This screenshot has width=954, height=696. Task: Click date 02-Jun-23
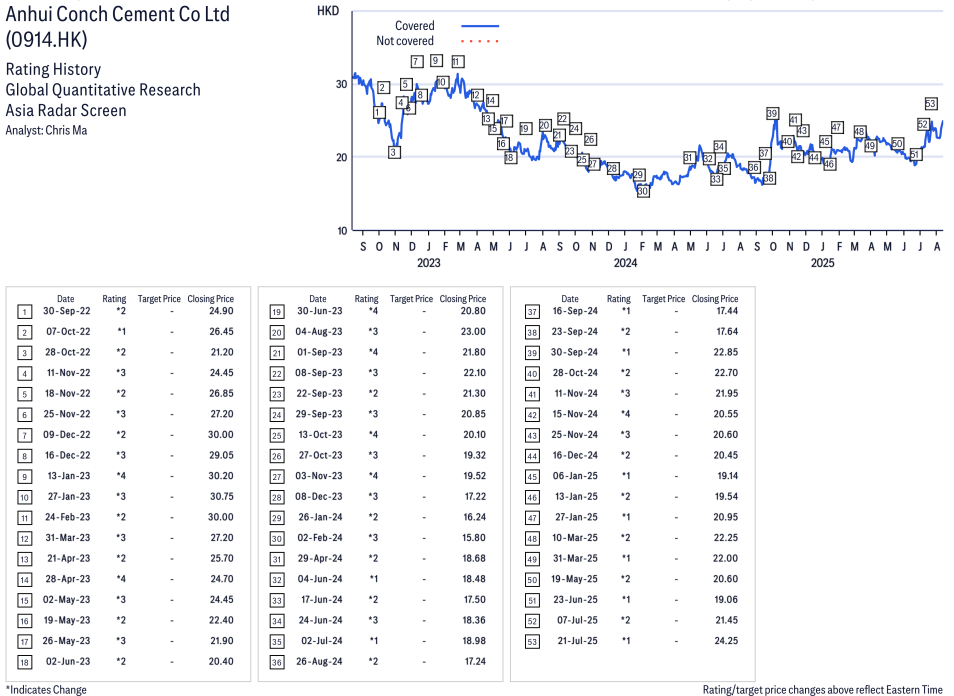[68, 661]
